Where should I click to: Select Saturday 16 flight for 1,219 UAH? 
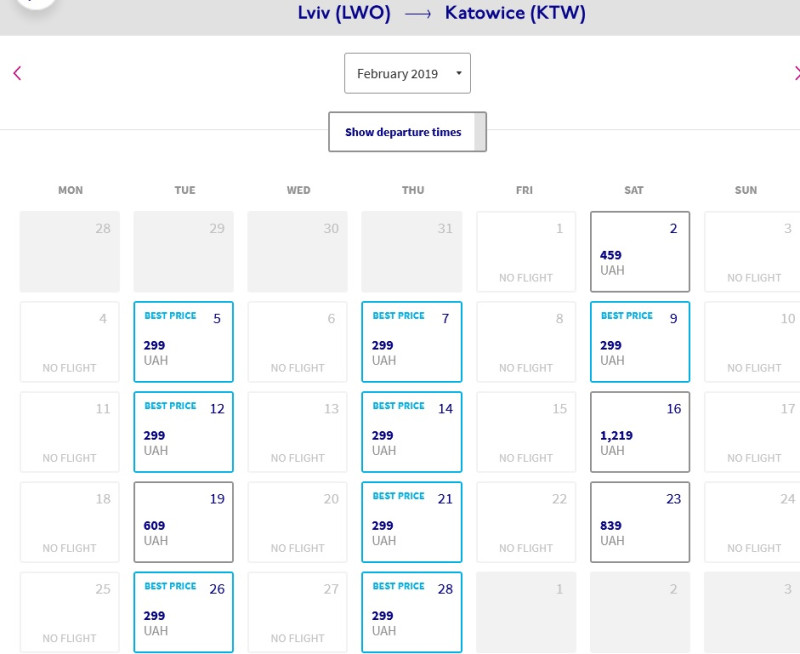[639, 431]
